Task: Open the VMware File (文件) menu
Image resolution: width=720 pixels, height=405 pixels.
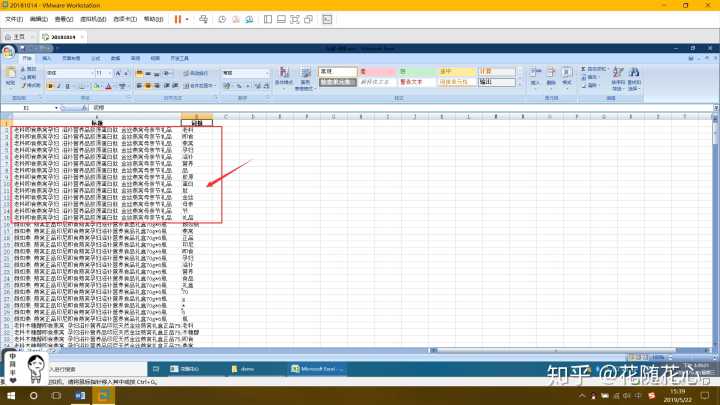Action: 14,19
